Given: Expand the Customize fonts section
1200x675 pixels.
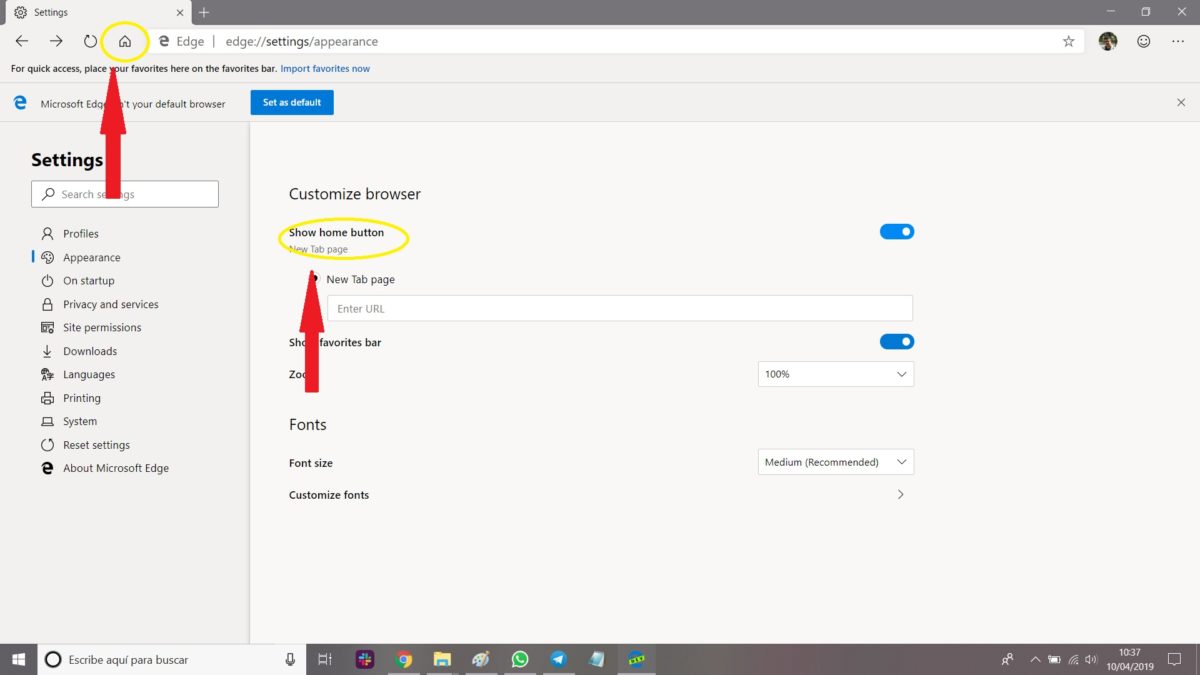Looking at the screenshot, I should 900,495.
